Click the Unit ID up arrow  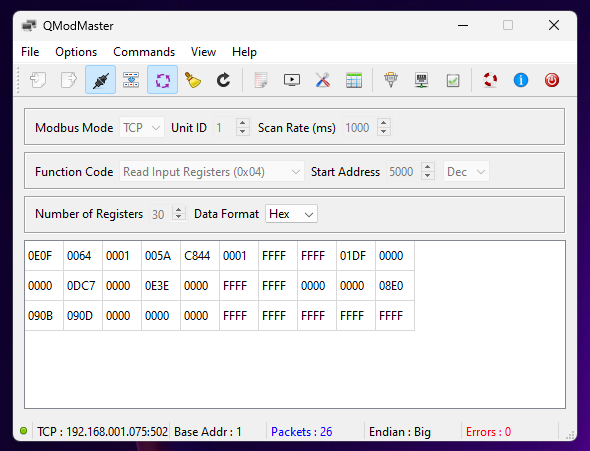pyautogui.click(x=243, y=123)
